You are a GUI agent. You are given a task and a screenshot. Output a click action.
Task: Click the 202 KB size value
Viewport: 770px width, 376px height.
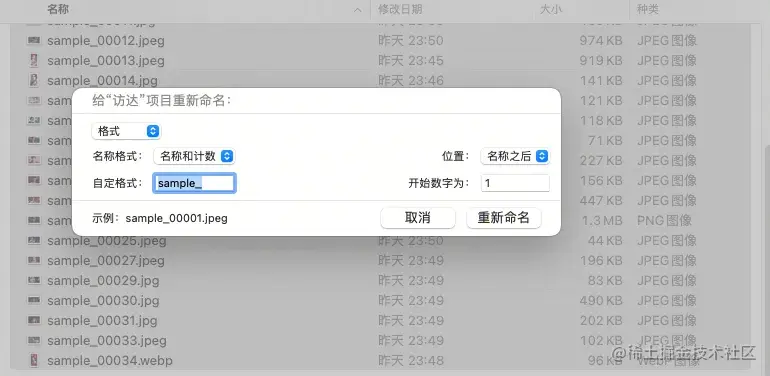[x=601, y=321]
